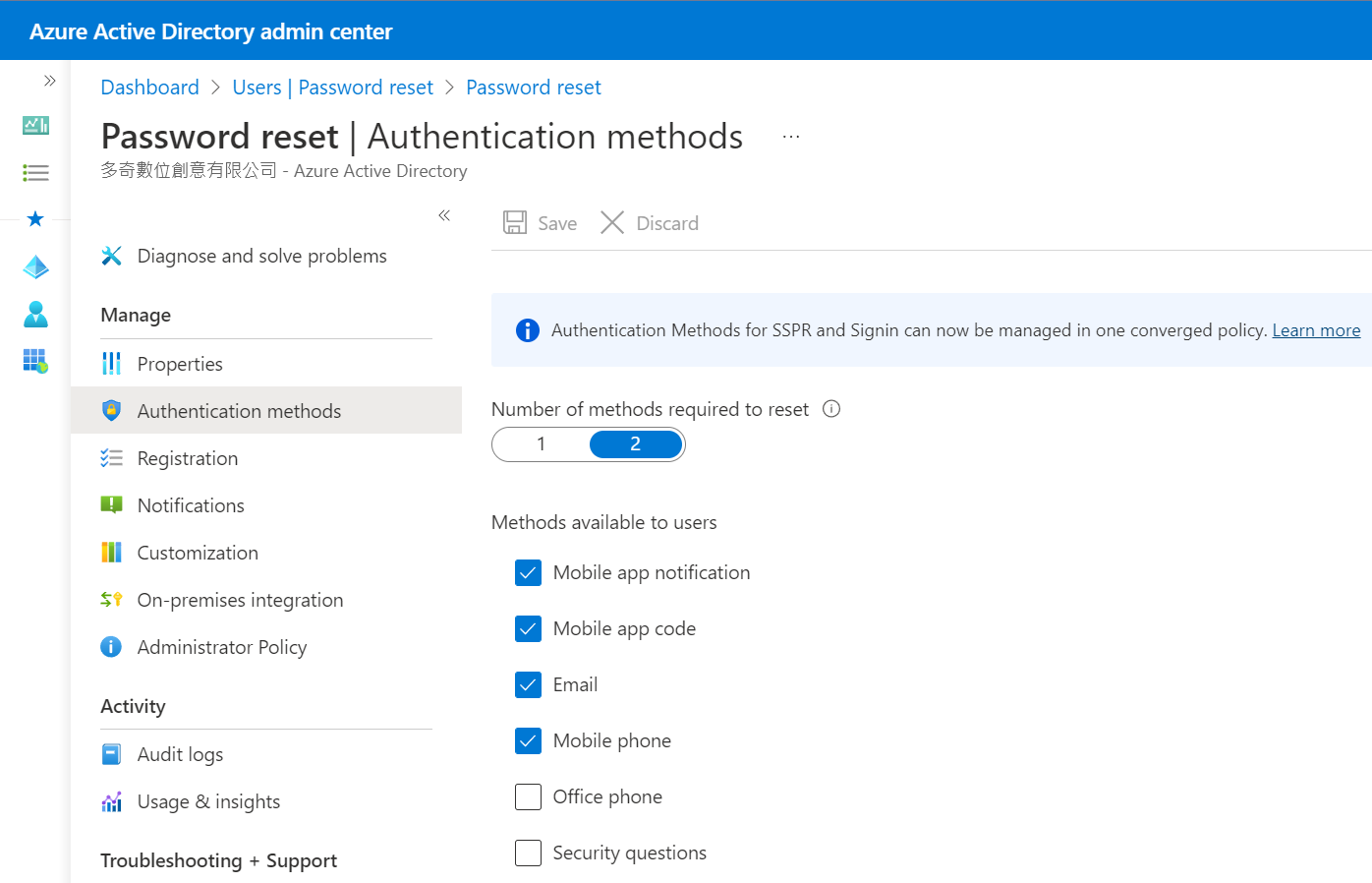
Task: Enable the Office phone method
Action: (x=528, y=796)
